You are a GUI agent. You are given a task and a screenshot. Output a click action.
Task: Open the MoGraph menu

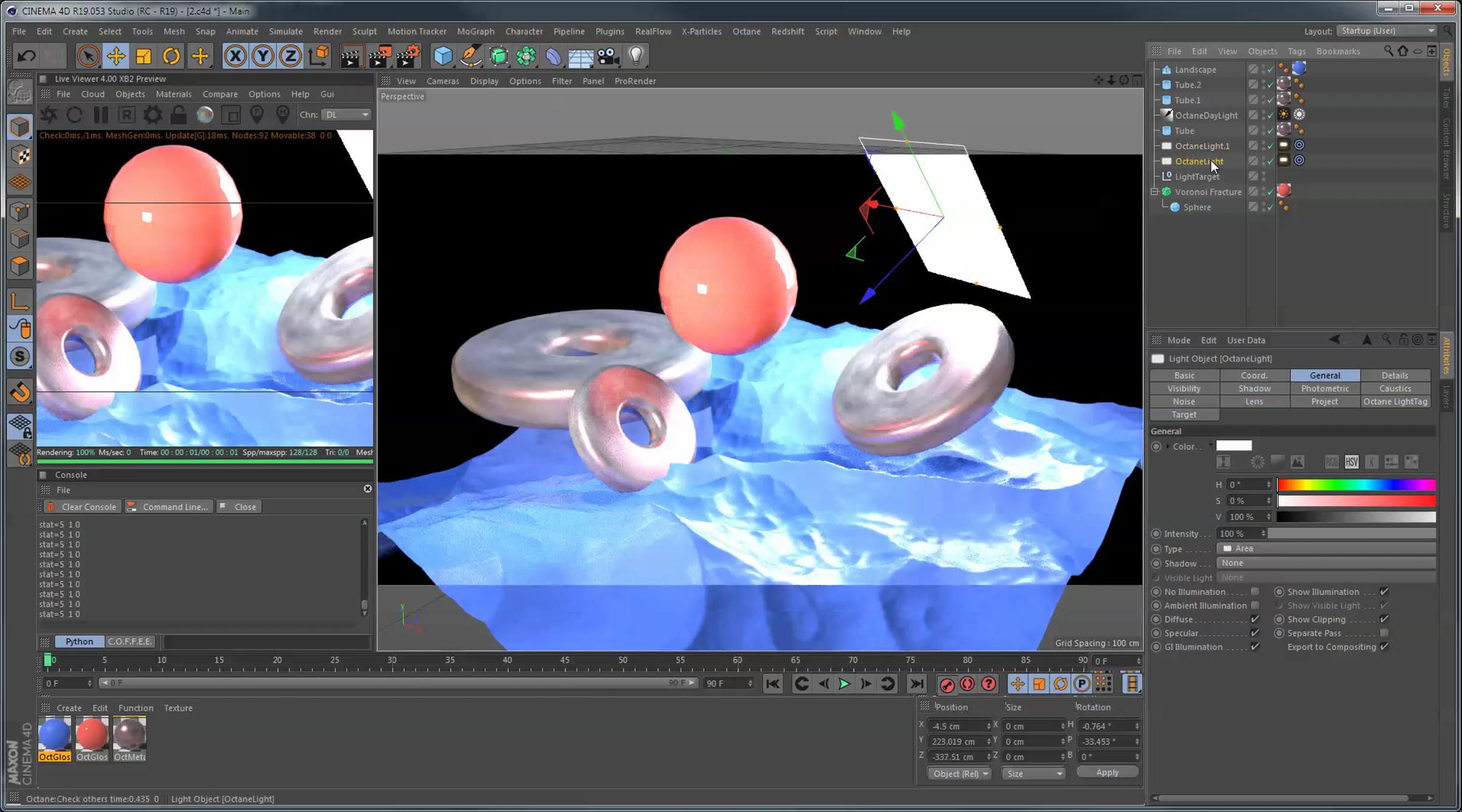pyautogui.click(x=475, y=31)
